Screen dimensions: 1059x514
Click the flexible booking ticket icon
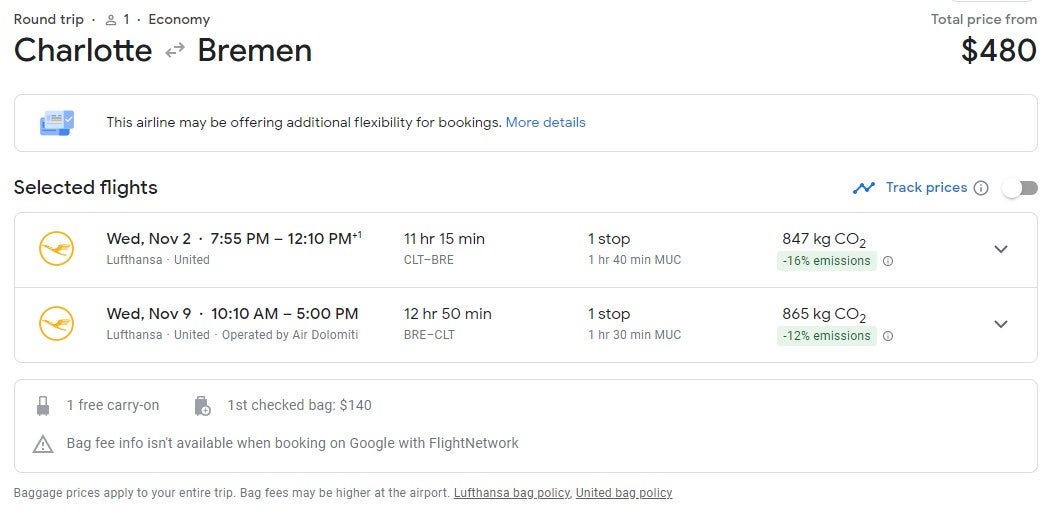point(56,123)
